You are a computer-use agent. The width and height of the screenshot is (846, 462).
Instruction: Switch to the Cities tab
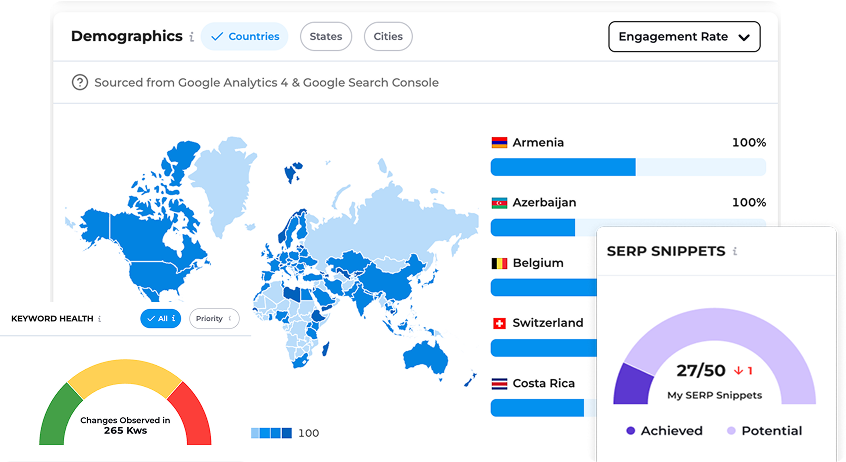388,37
